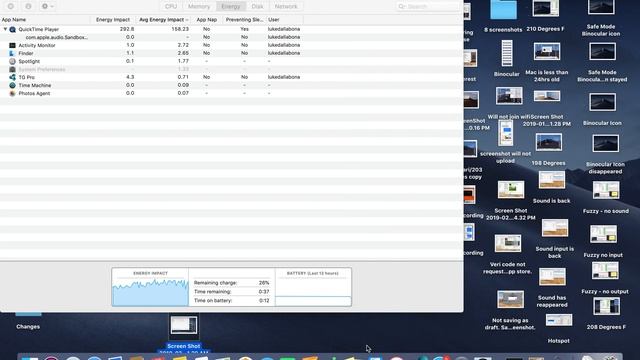Select the Finder process icon

(x=12, y=53)
